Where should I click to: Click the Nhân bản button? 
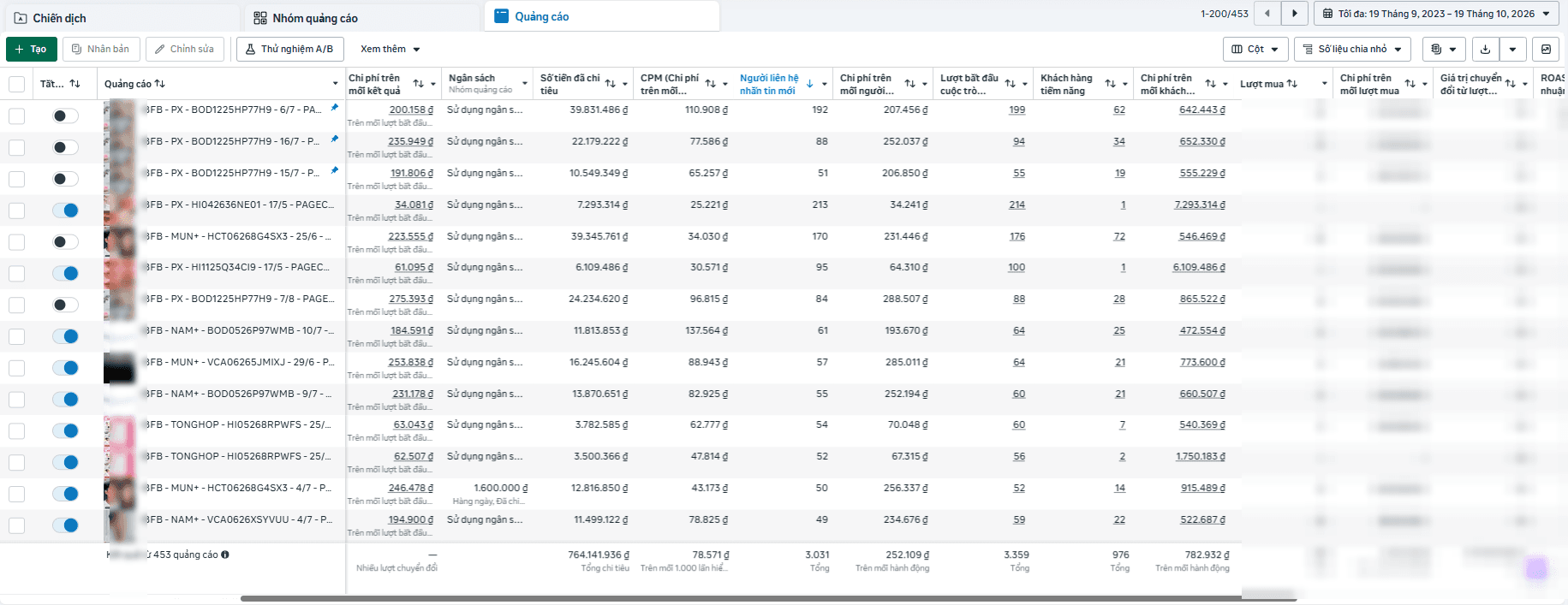pos(101,49)
